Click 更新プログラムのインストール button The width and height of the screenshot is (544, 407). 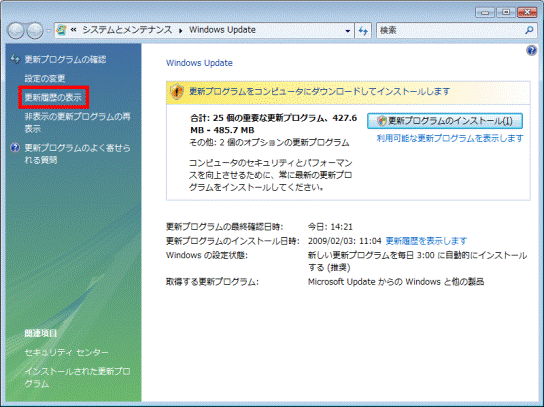coord(445,121)
